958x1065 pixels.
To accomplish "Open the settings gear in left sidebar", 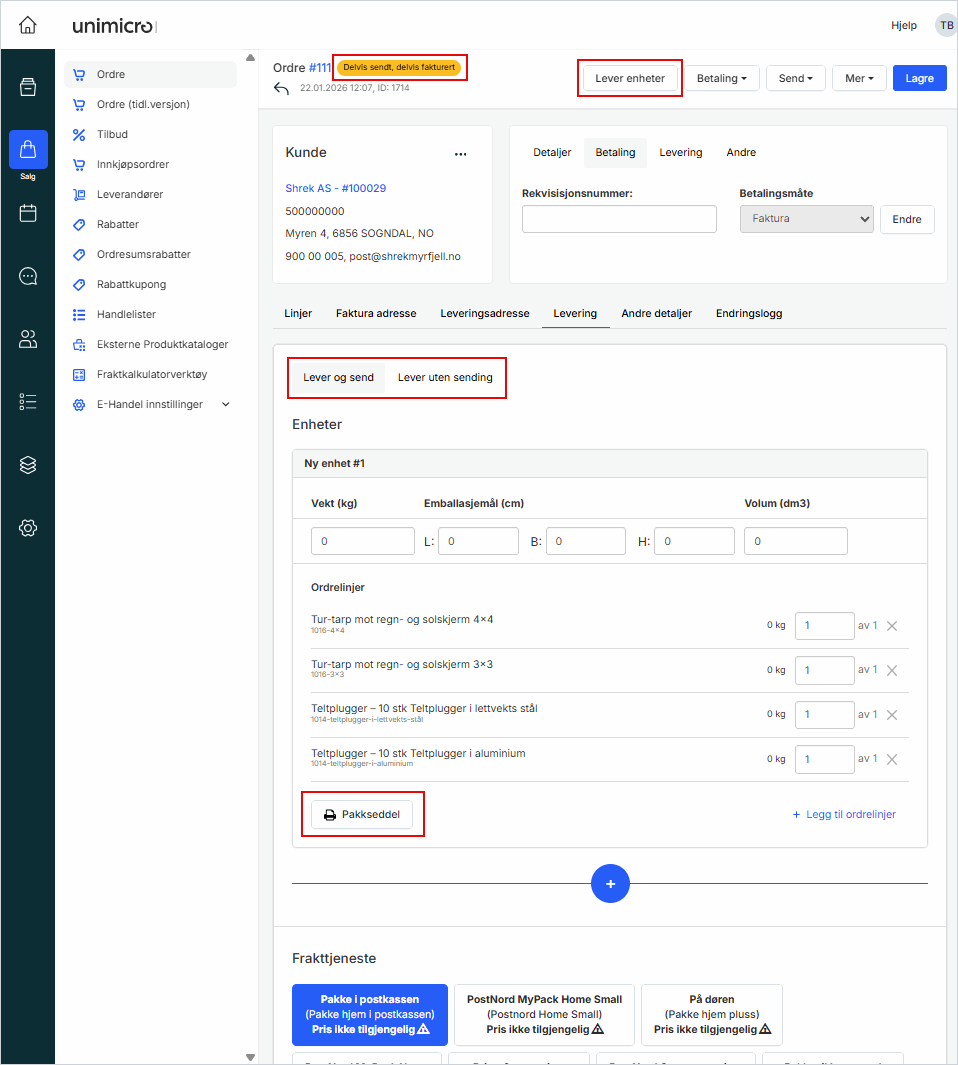I will tap(28, 528).
